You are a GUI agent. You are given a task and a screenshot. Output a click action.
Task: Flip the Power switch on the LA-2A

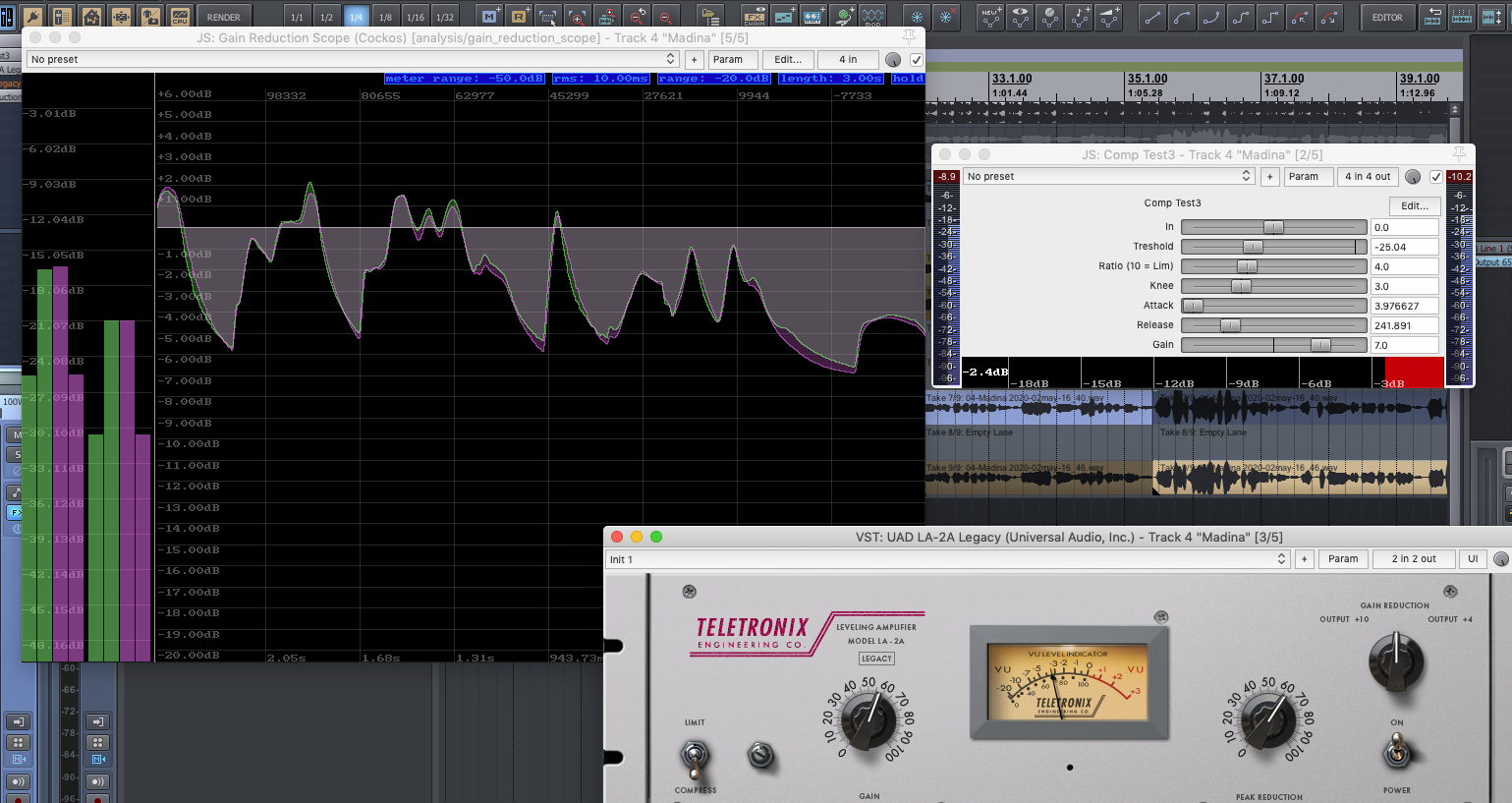point(1396,754)
